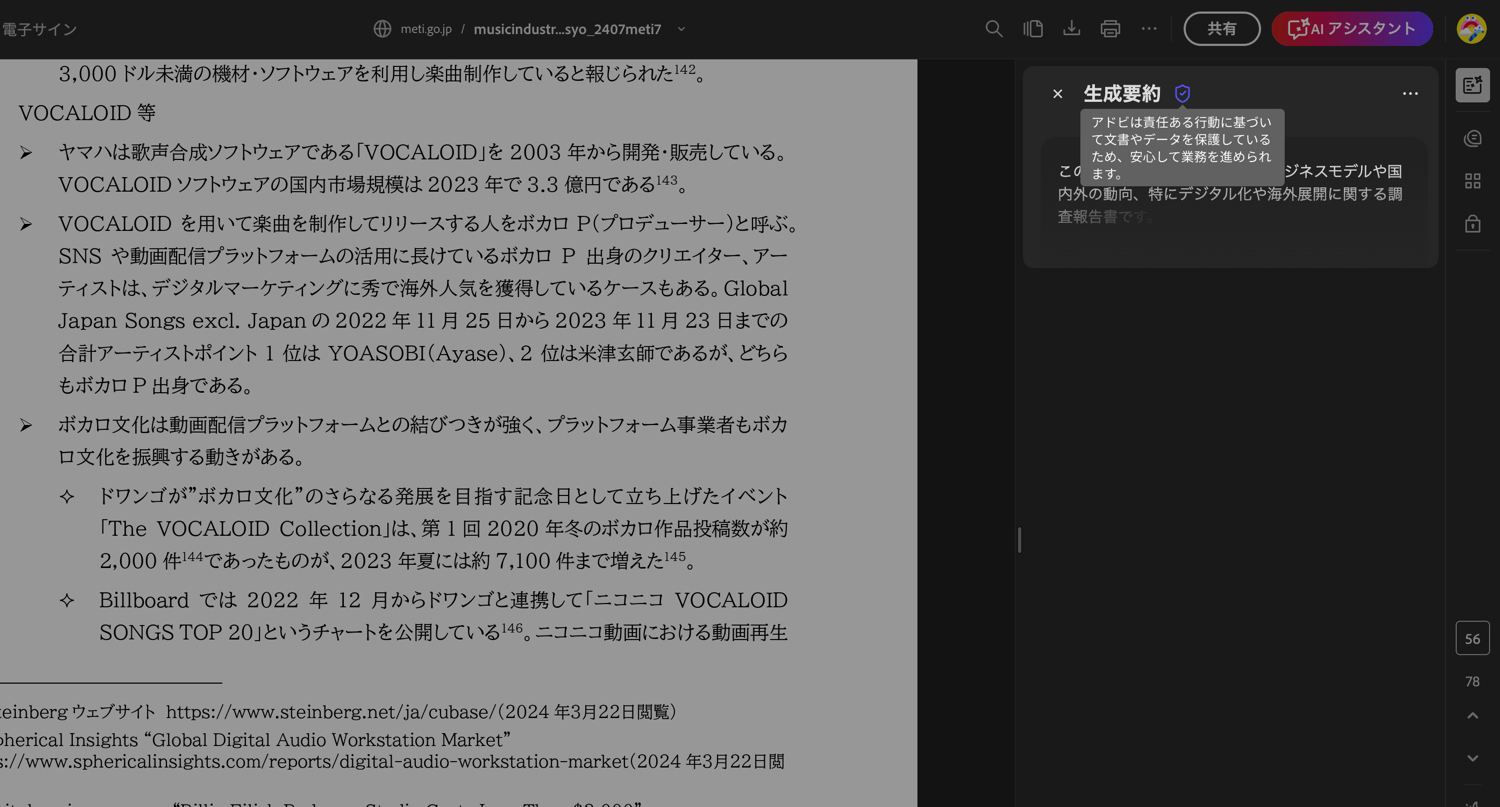Open the comments panel icon in sidebar
Viewport: 1500px width, 807px height.
(x=1472, y=138)
